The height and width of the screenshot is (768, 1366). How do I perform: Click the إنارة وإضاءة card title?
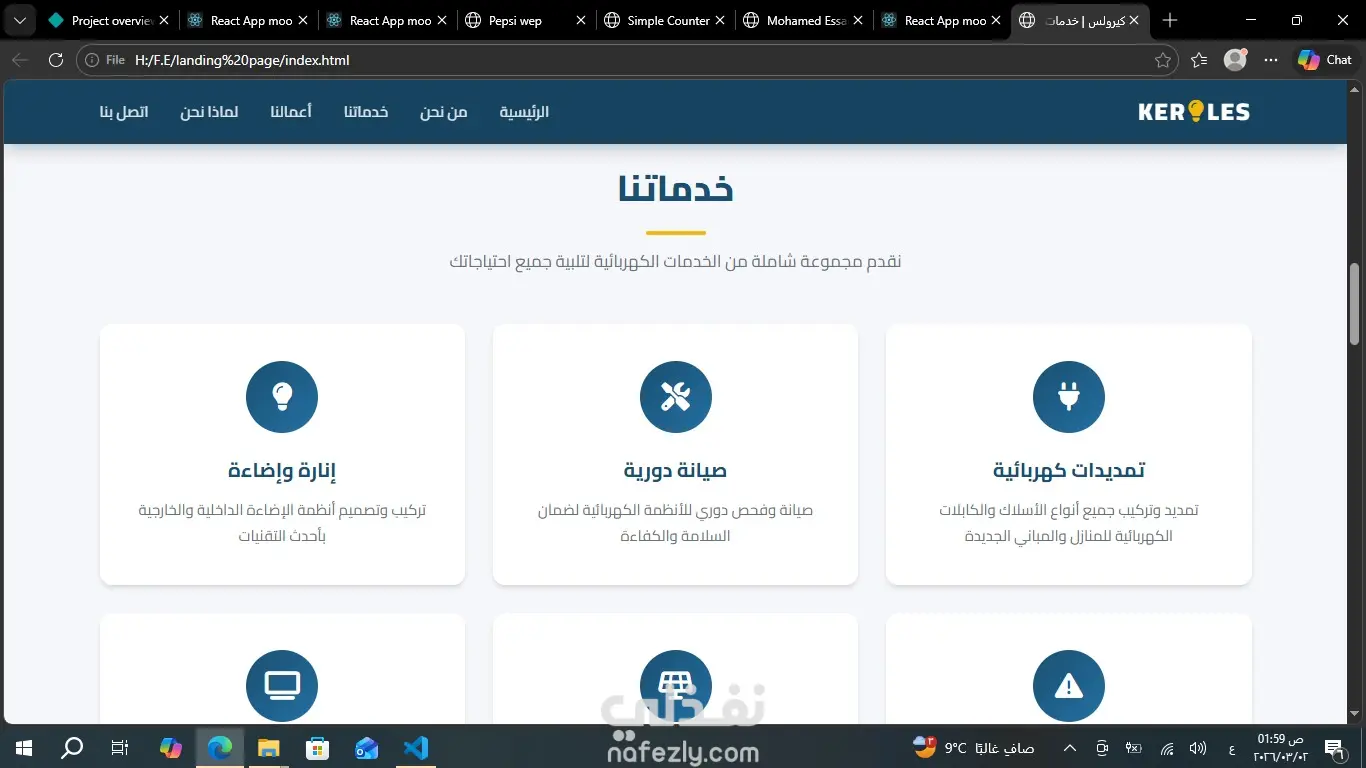tap(282, 470)
